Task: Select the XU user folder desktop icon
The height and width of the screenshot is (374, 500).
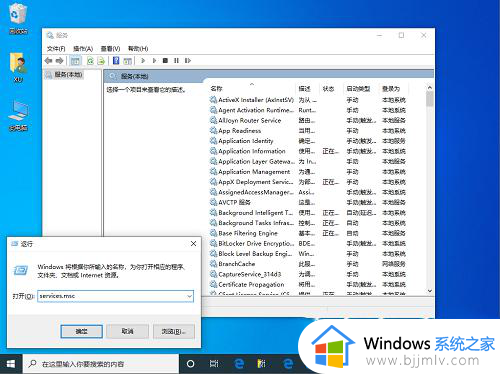Action: (x=18, y=67)
